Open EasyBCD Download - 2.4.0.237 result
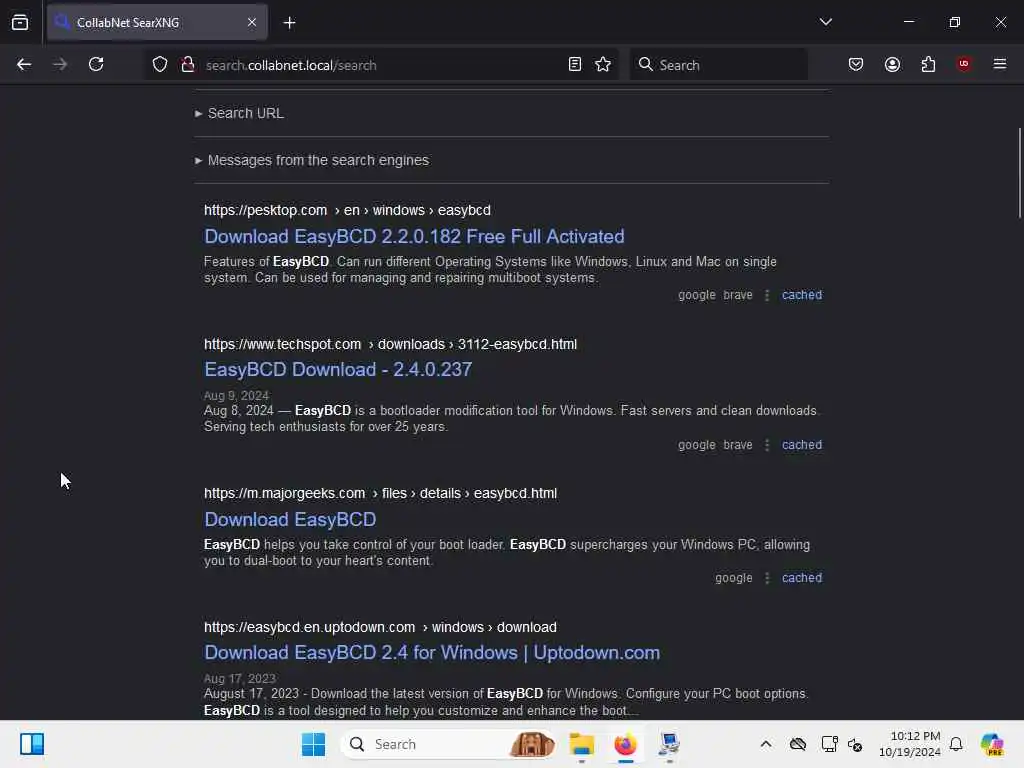The height and width of the screenshot is (768, 1024). coord(338,370)
